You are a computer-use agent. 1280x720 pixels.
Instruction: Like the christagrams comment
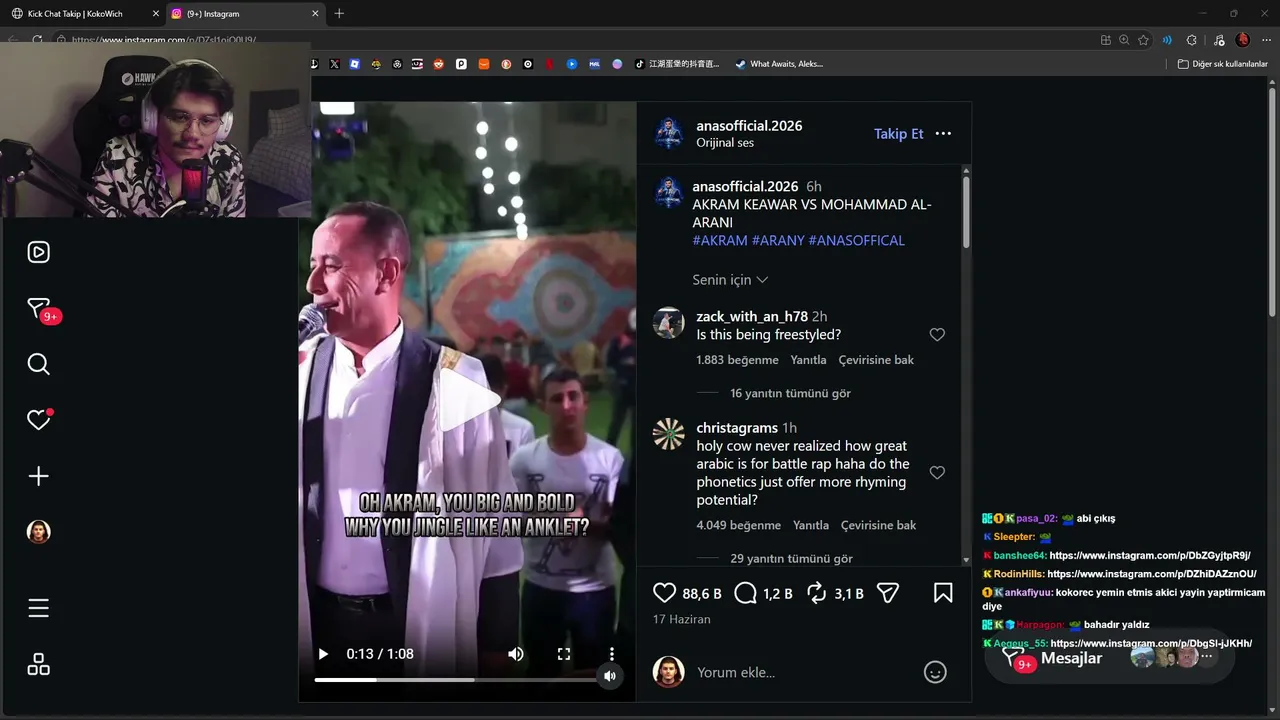tap(937, 473)
